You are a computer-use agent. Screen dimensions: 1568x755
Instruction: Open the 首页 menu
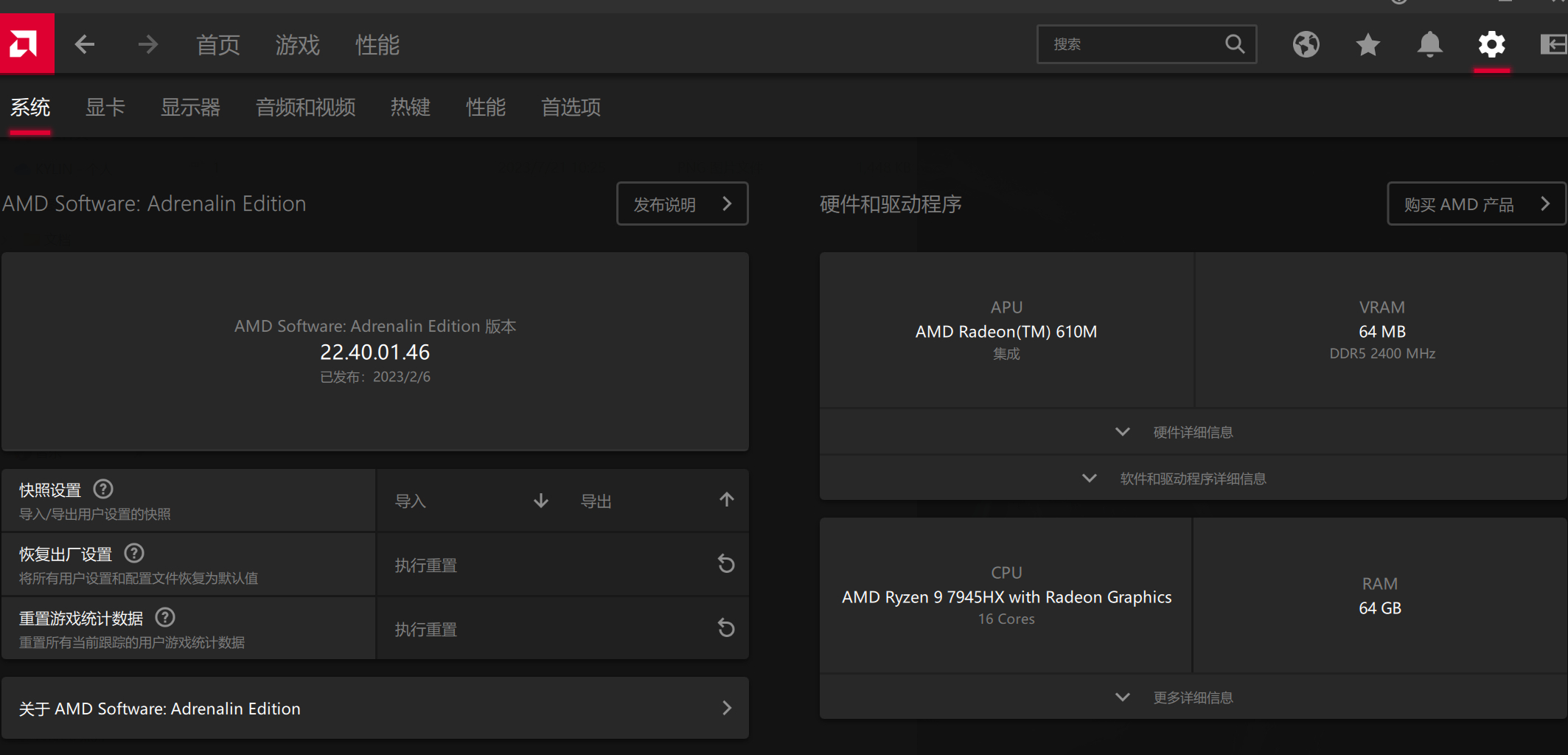point(218,45)
